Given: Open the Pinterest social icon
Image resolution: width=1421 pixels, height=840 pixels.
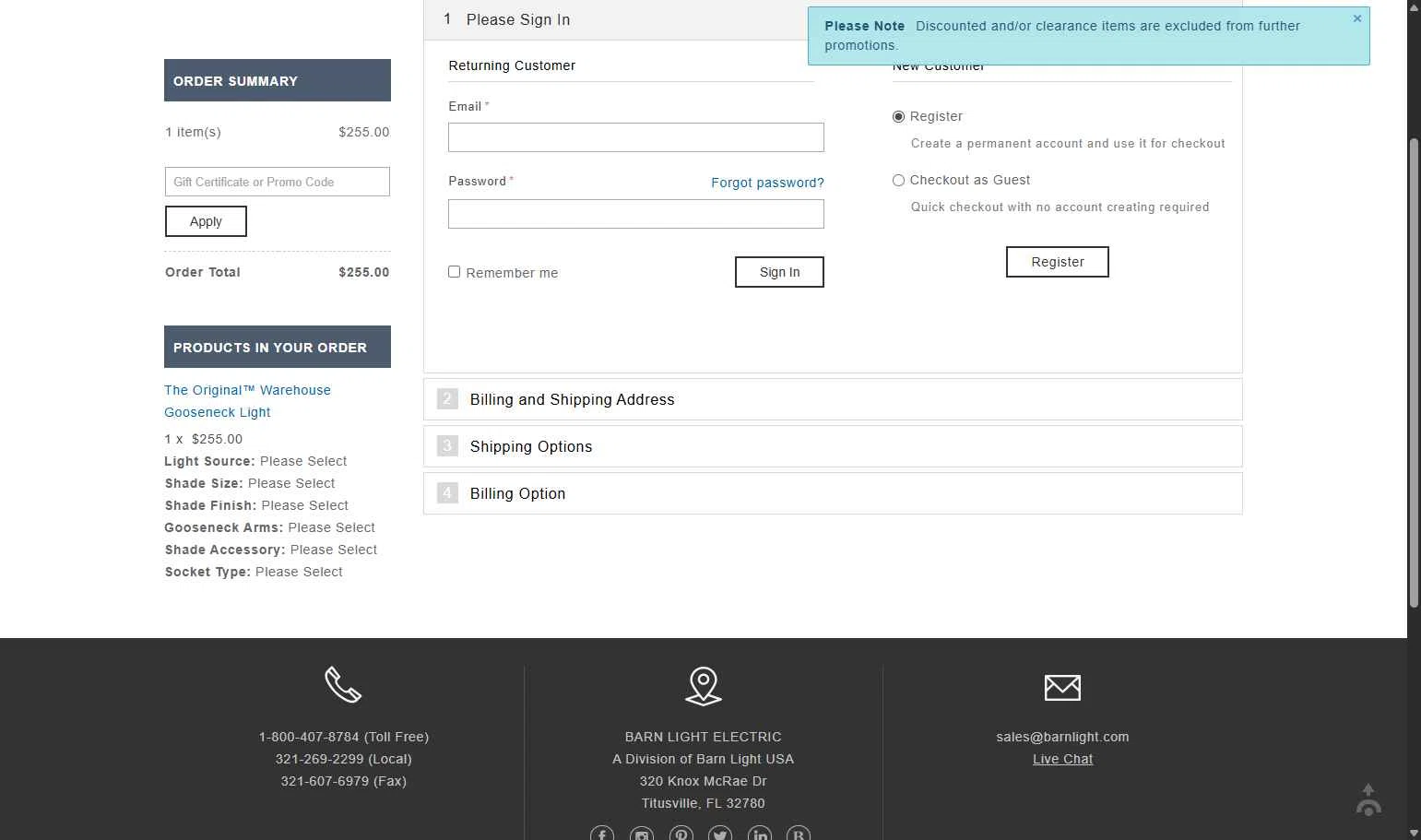Looking at the screenshot, I should (x=681, y=834).
